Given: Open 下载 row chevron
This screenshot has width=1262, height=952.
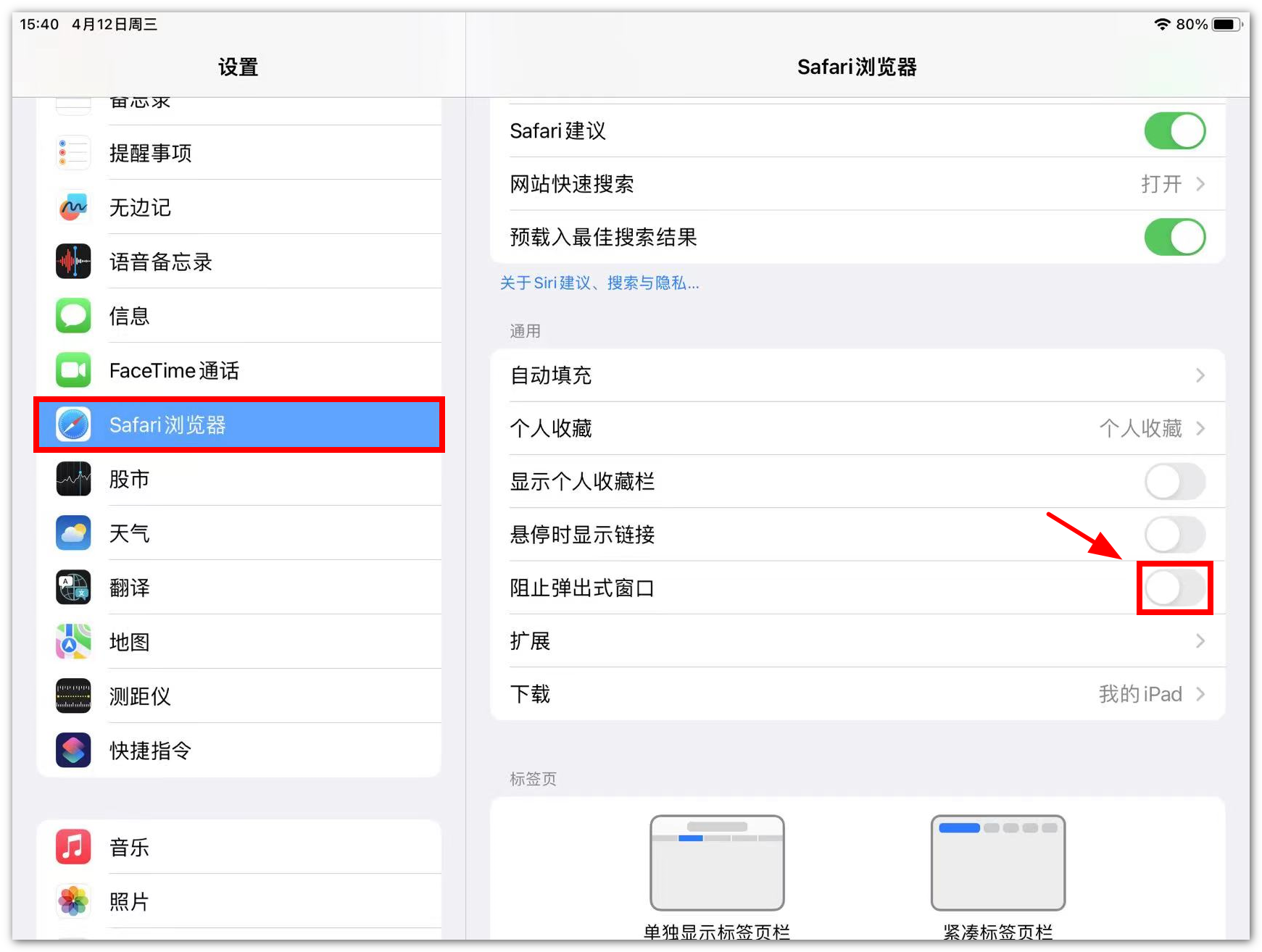Looking at the screenshot, I should 1200,694.
